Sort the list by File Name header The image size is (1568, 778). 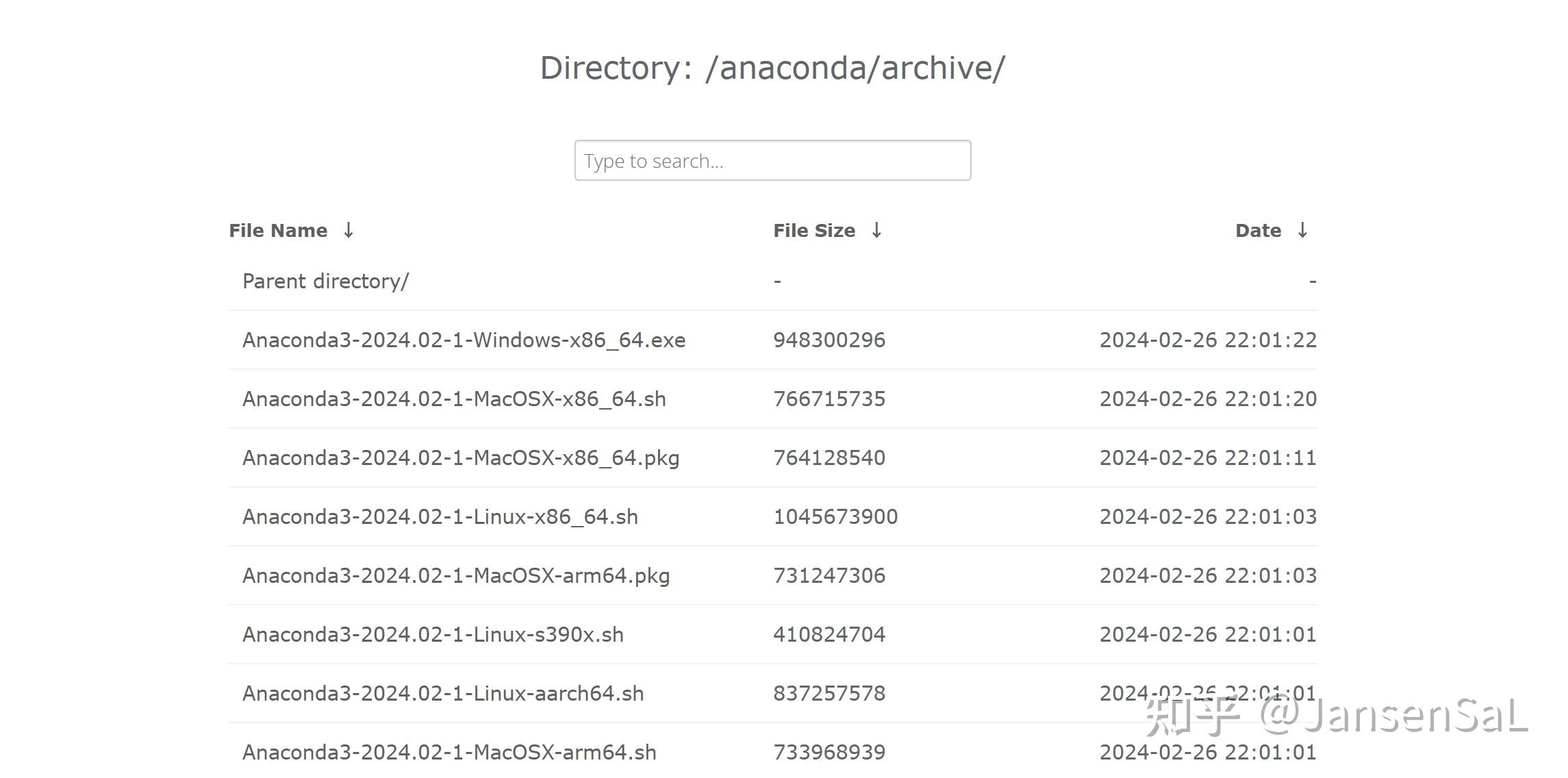pos(278,231)
